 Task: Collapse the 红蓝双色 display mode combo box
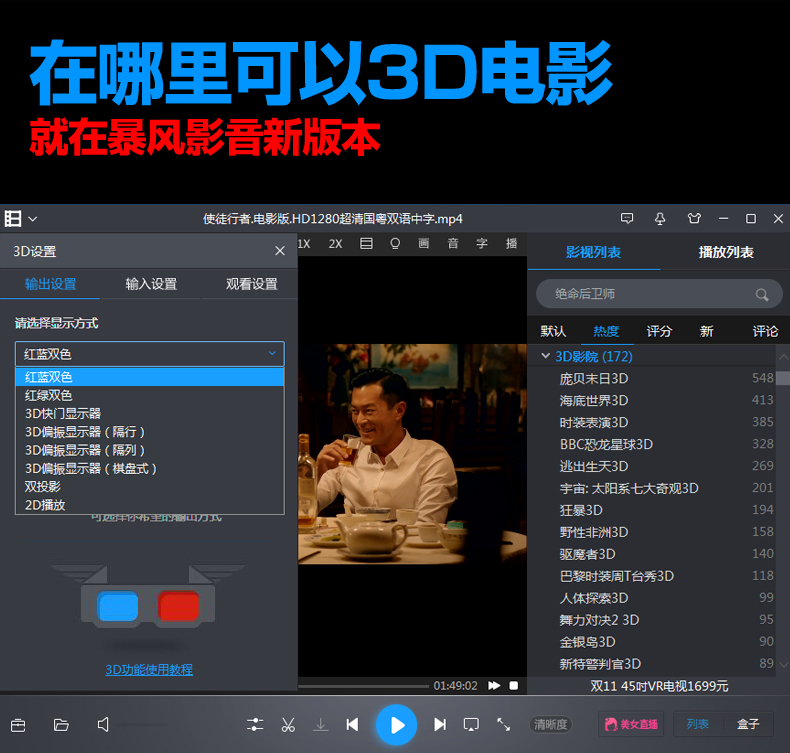(150, 354)
